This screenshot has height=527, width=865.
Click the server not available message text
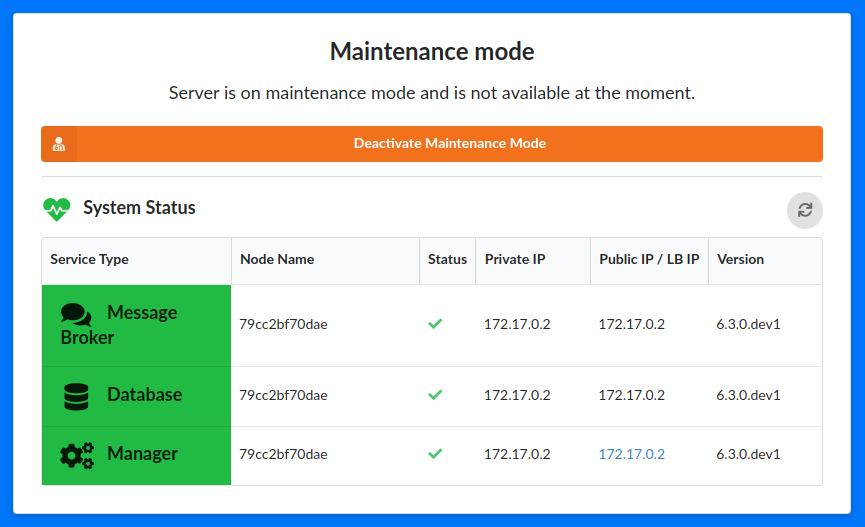432,93
